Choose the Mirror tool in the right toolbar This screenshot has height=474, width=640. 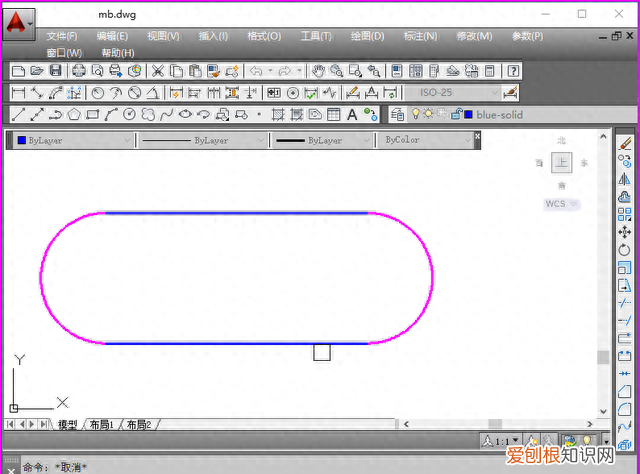(625, 179)
